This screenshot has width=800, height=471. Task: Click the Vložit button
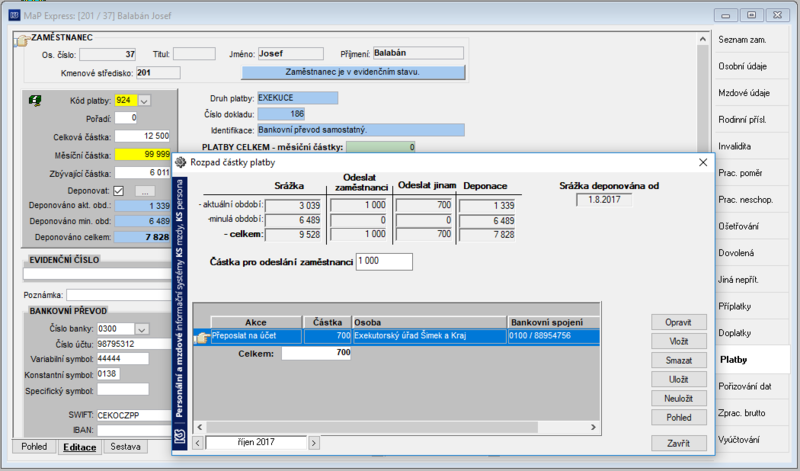(x=679, y=341)
